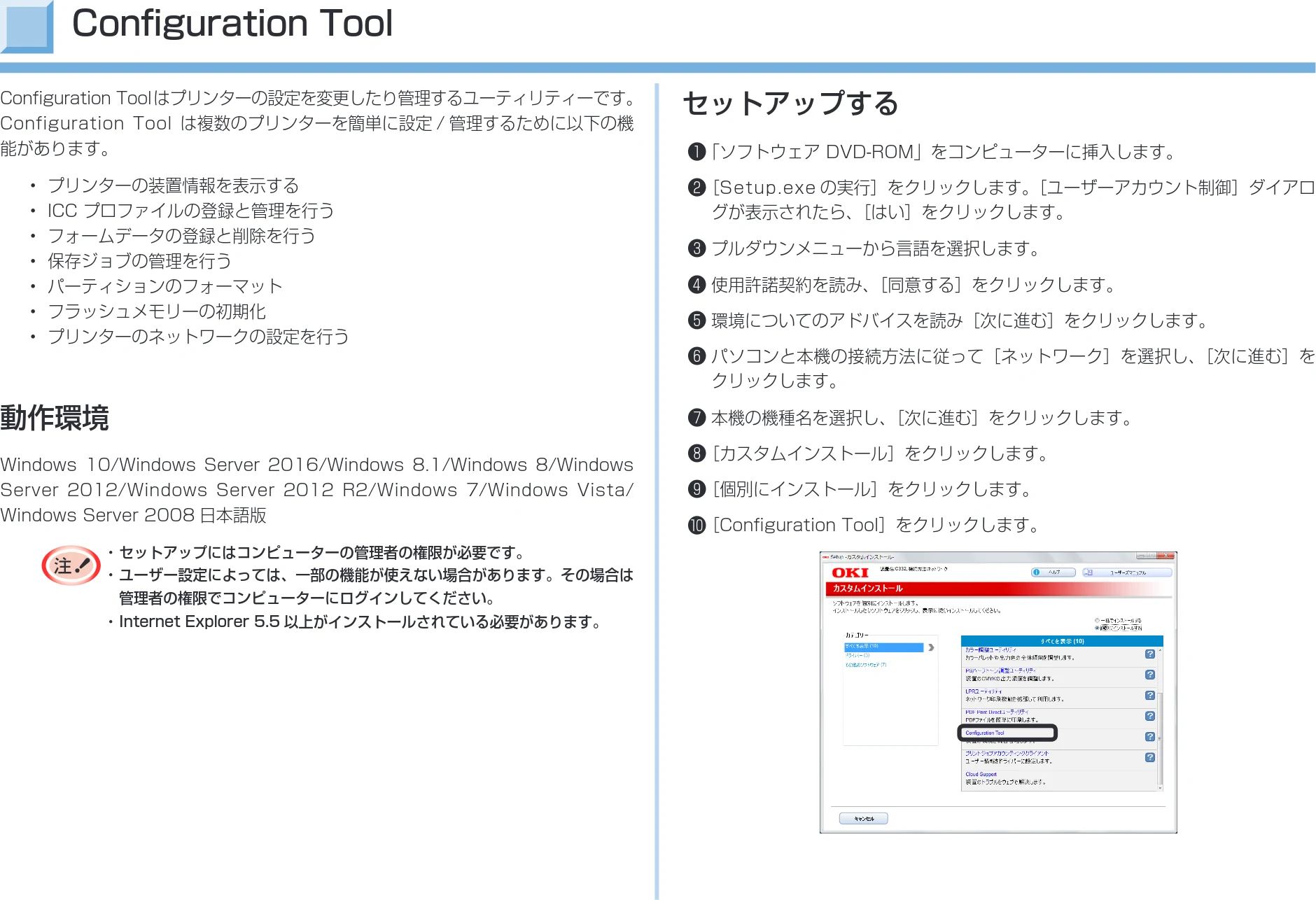The width and height of the screenshot is (1316, 900).
Task: Open help icon for プリントジョブアカウンティングクライアント
Action: pos(1150,757)
